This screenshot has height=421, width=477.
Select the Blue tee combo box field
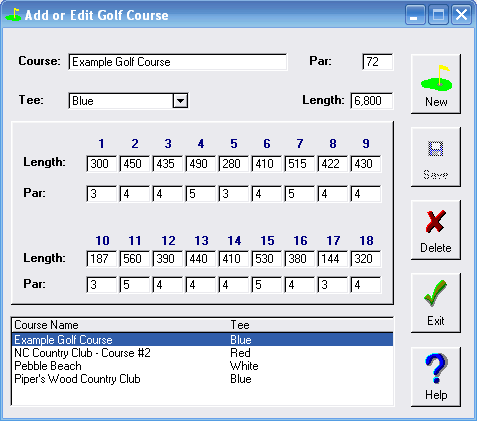128,101
